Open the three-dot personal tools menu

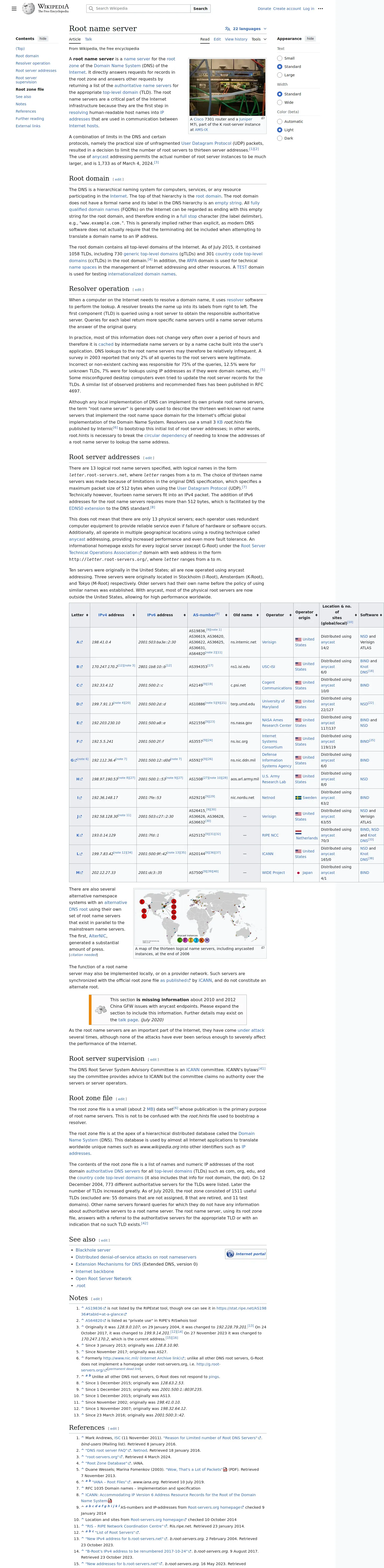321,9
